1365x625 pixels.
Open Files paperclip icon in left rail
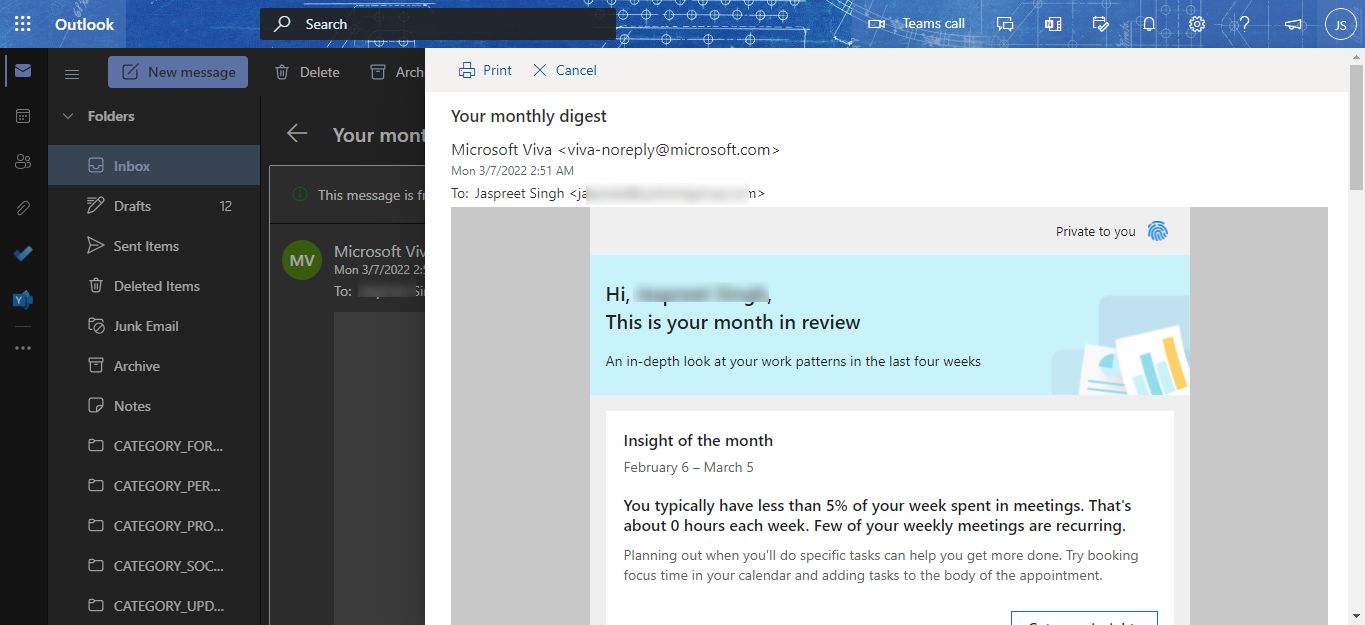(23, 208)
